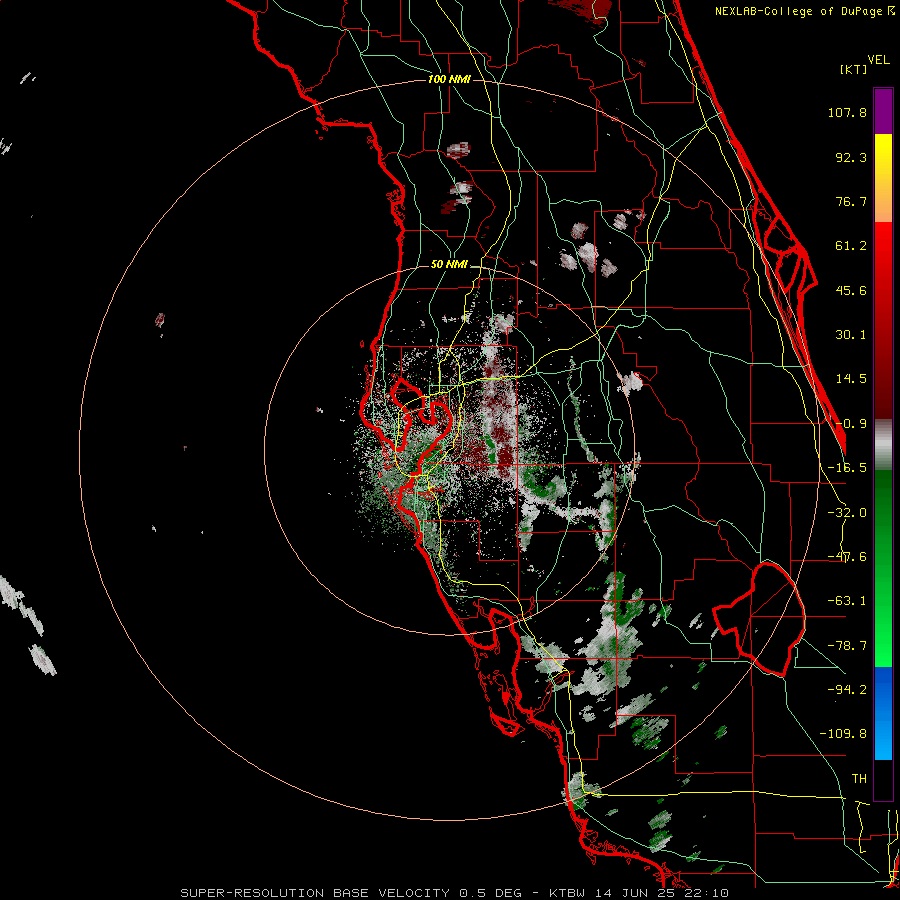Screen dimensions: 900x900
Task: Pick the purple segment of the color bar
Action: click(883, 112)
